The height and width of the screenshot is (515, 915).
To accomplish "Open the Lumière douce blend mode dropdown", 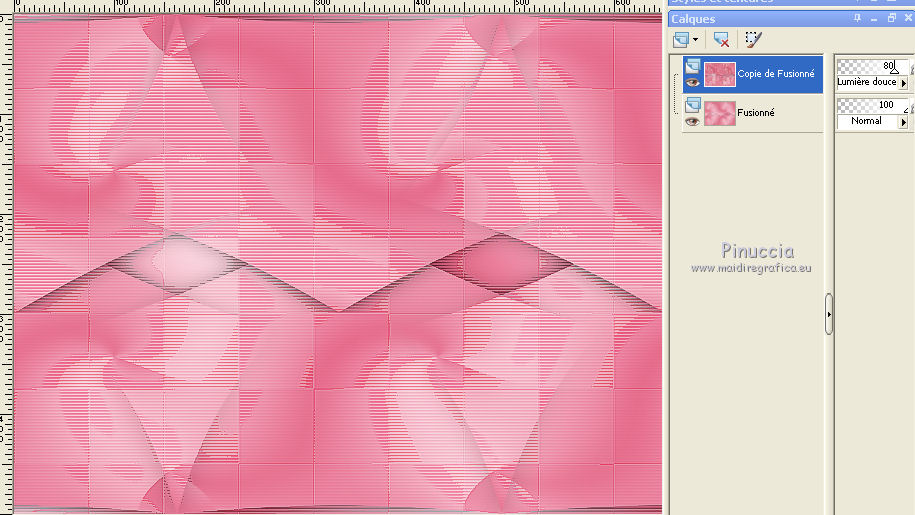I will coord(903,83).
